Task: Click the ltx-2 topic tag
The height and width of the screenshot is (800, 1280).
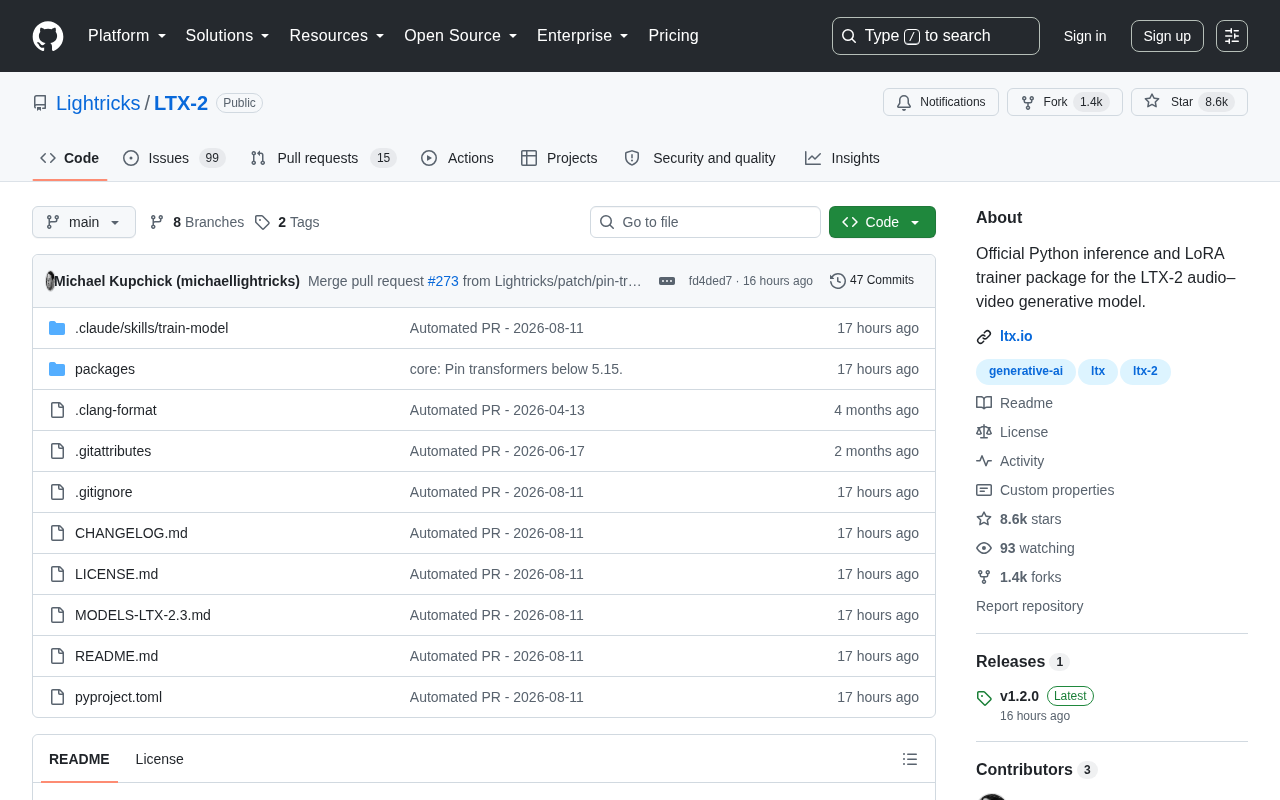Action: [x=1145, y=372]
